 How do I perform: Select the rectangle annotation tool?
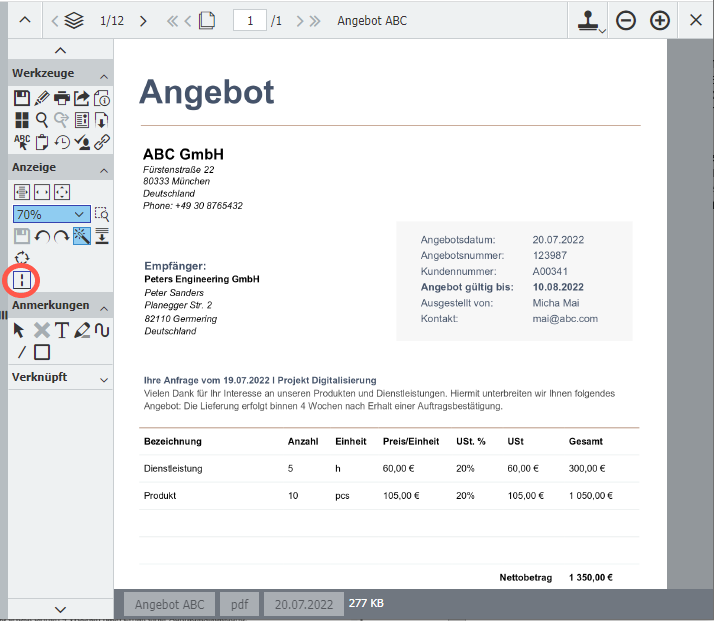[42, 352]
